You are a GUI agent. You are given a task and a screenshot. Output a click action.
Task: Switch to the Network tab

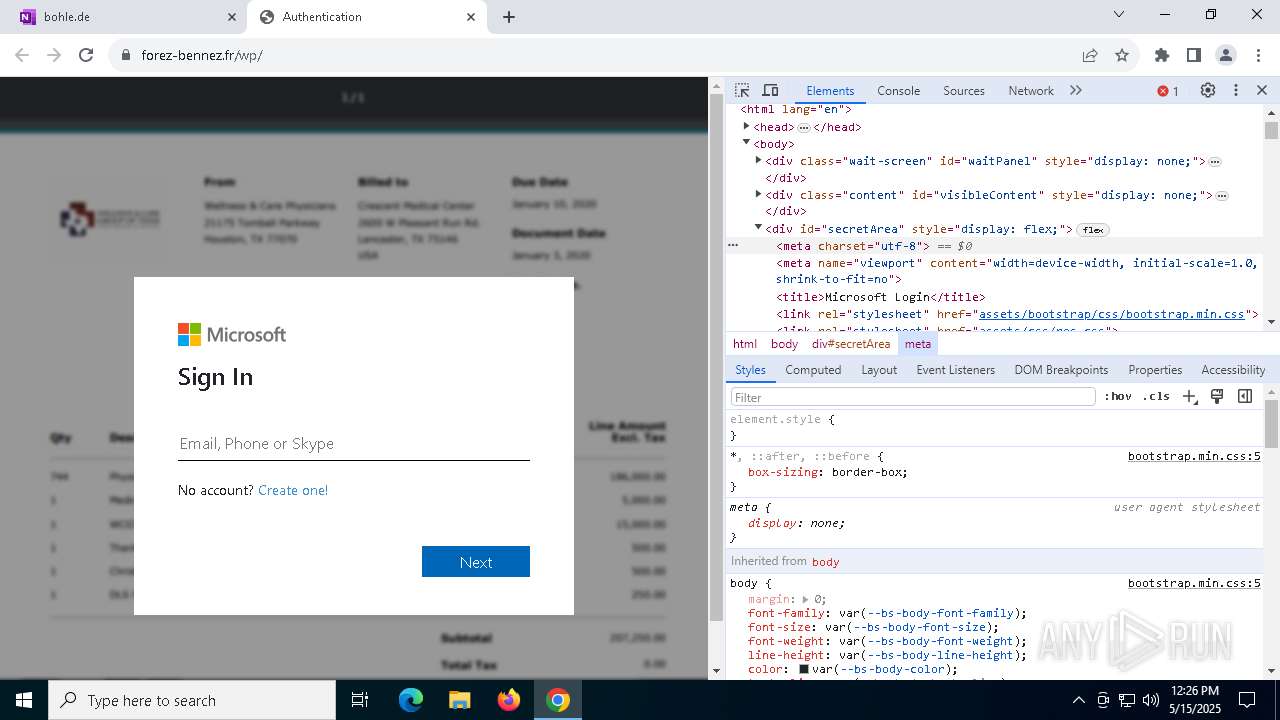coord(1031,90)
